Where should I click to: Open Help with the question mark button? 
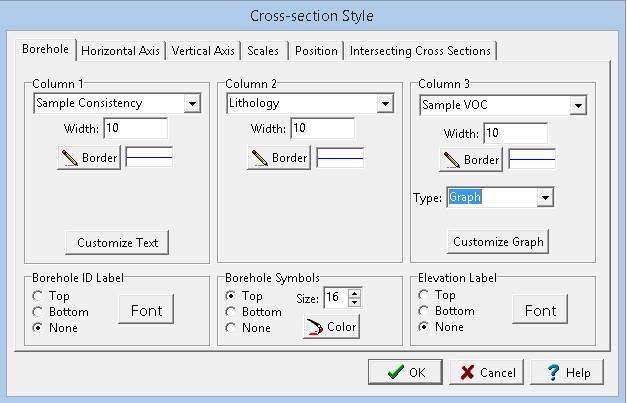click(568, 372)
